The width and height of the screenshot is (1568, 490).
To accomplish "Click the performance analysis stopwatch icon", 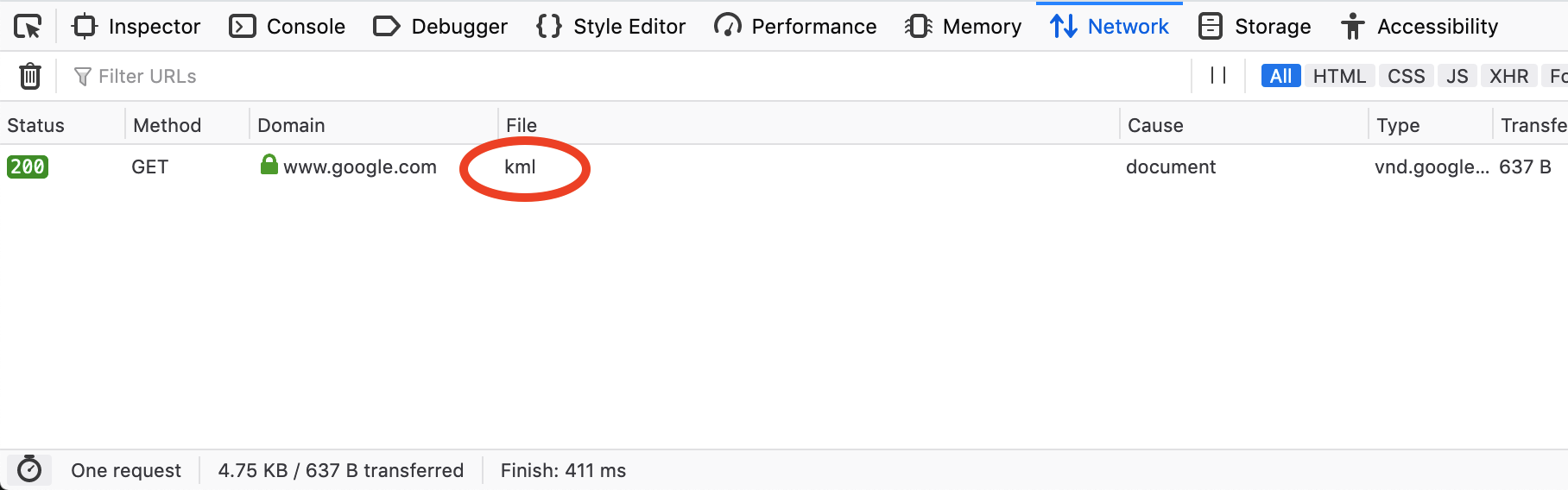I will tap(29, 470).
